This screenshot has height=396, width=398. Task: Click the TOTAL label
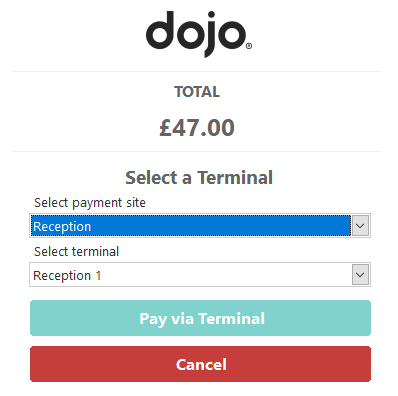click(197, 92)
